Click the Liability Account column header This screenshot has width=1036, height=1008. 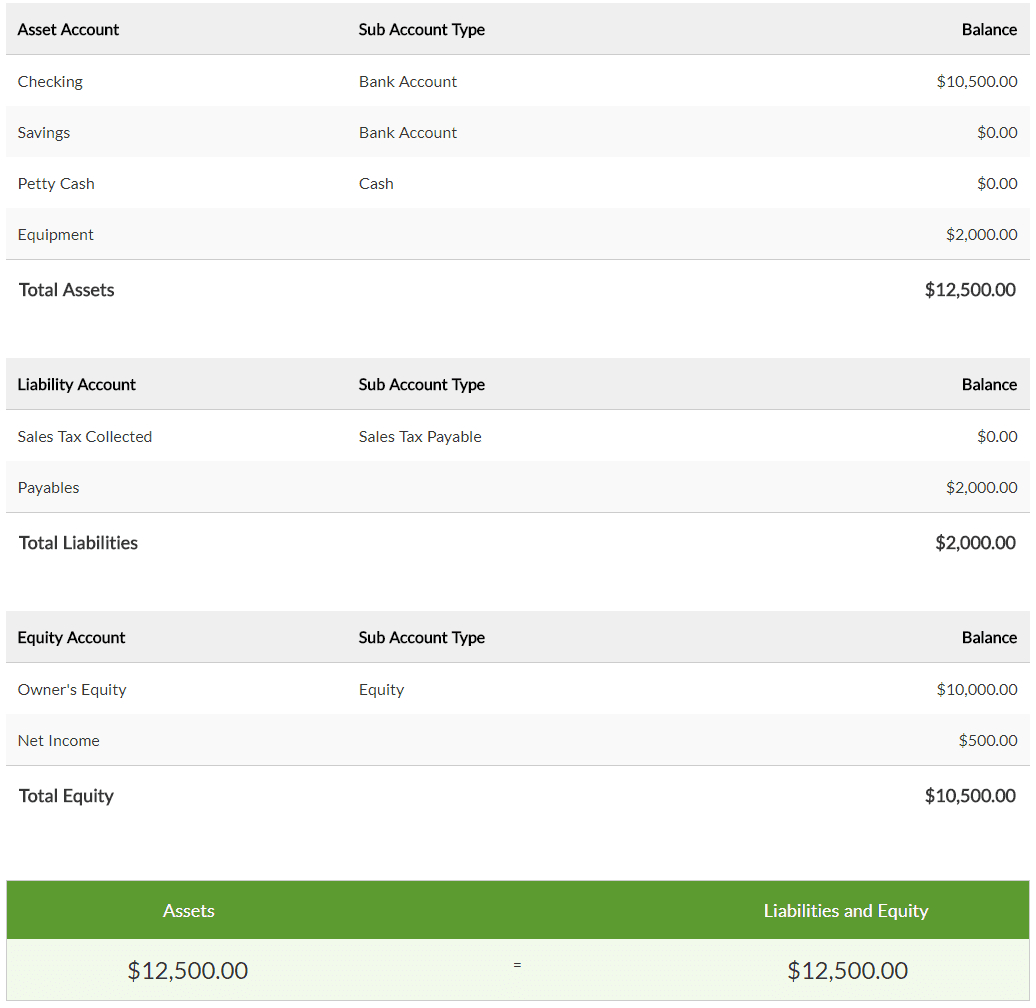(x=77, y=385)
